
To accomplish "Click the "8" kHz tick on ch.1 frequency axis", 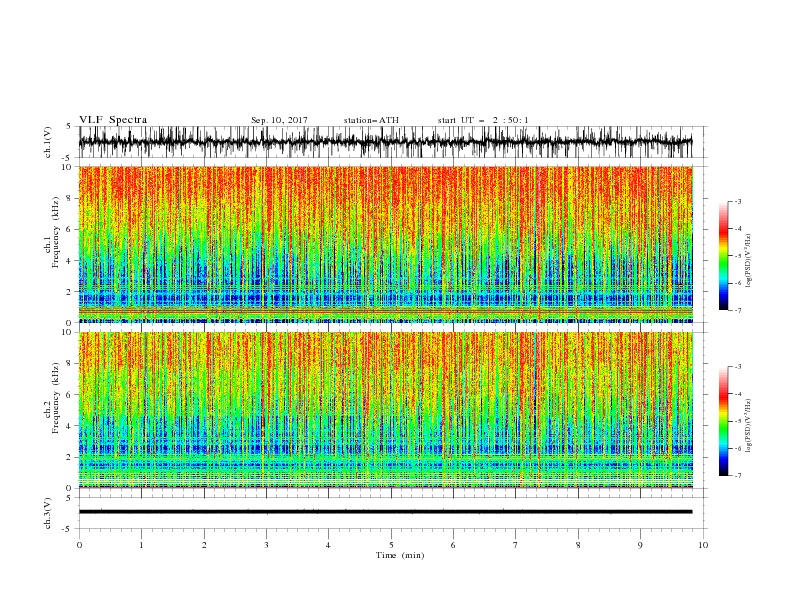I will [x=70, y=198].
